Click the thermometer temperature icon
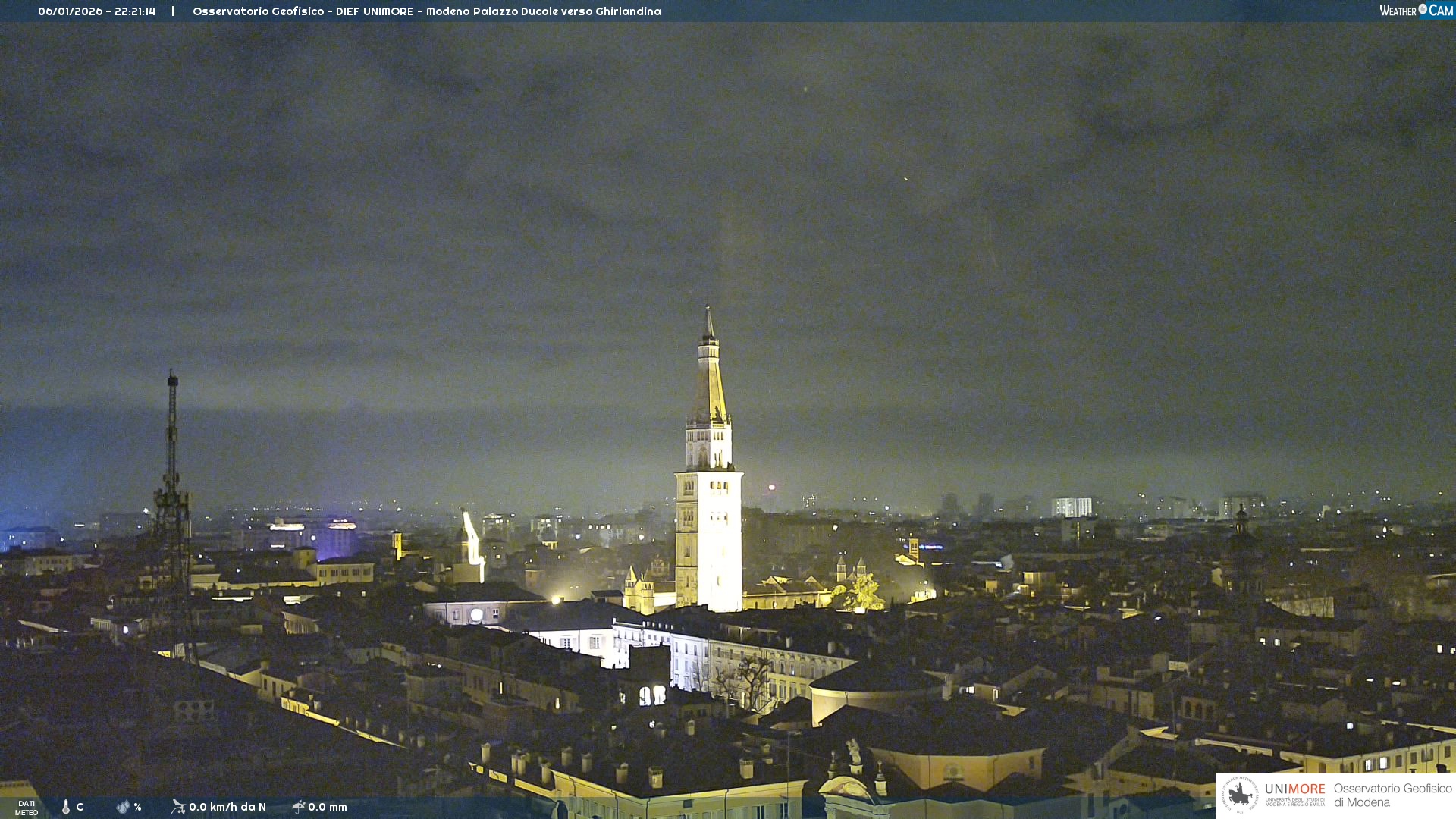The width and height of the screenshot is (1456, 819). coord(66,807)
